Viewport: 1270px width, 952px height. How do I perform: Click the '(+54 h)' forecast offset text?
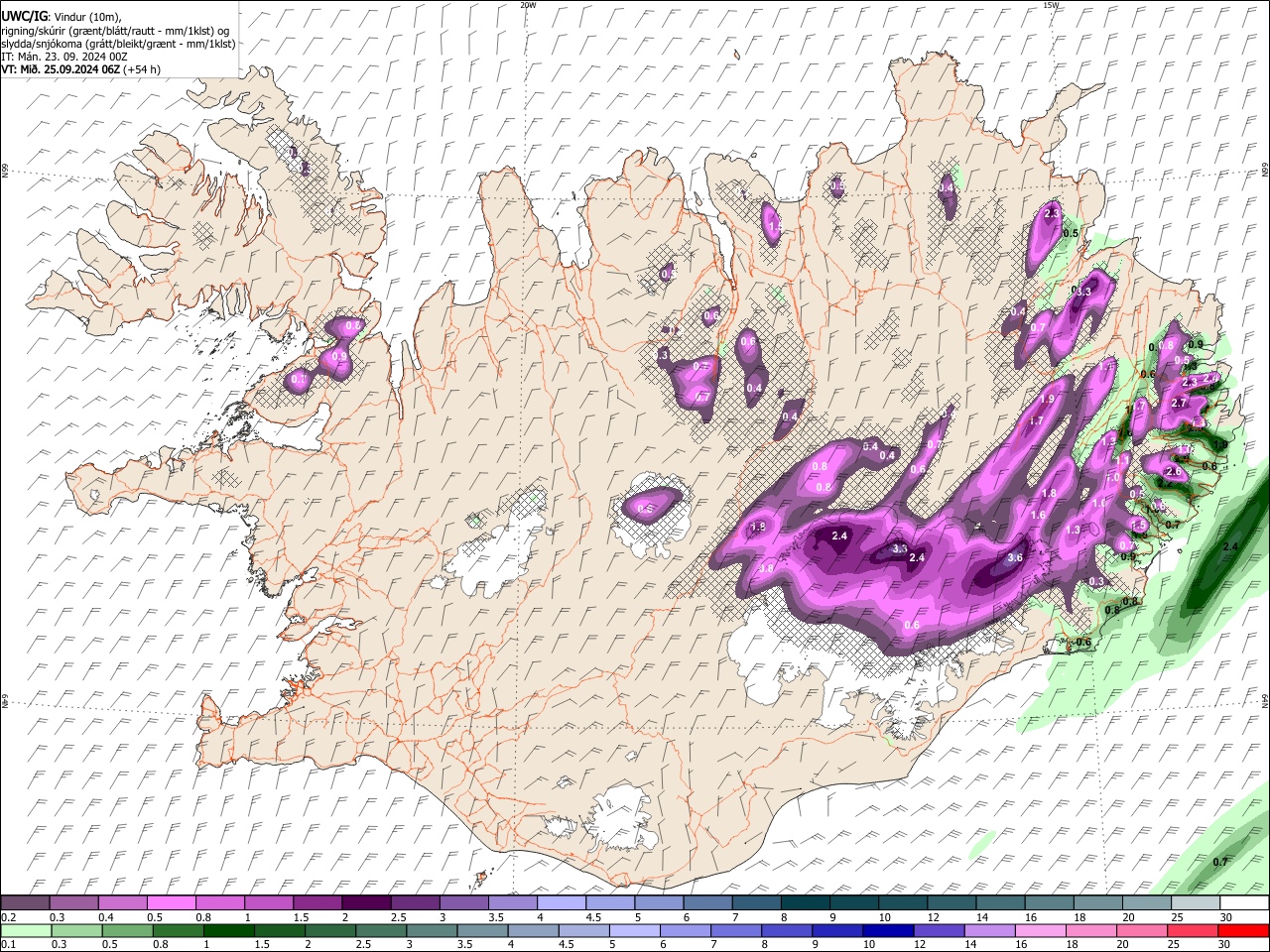tap(142, 69)
